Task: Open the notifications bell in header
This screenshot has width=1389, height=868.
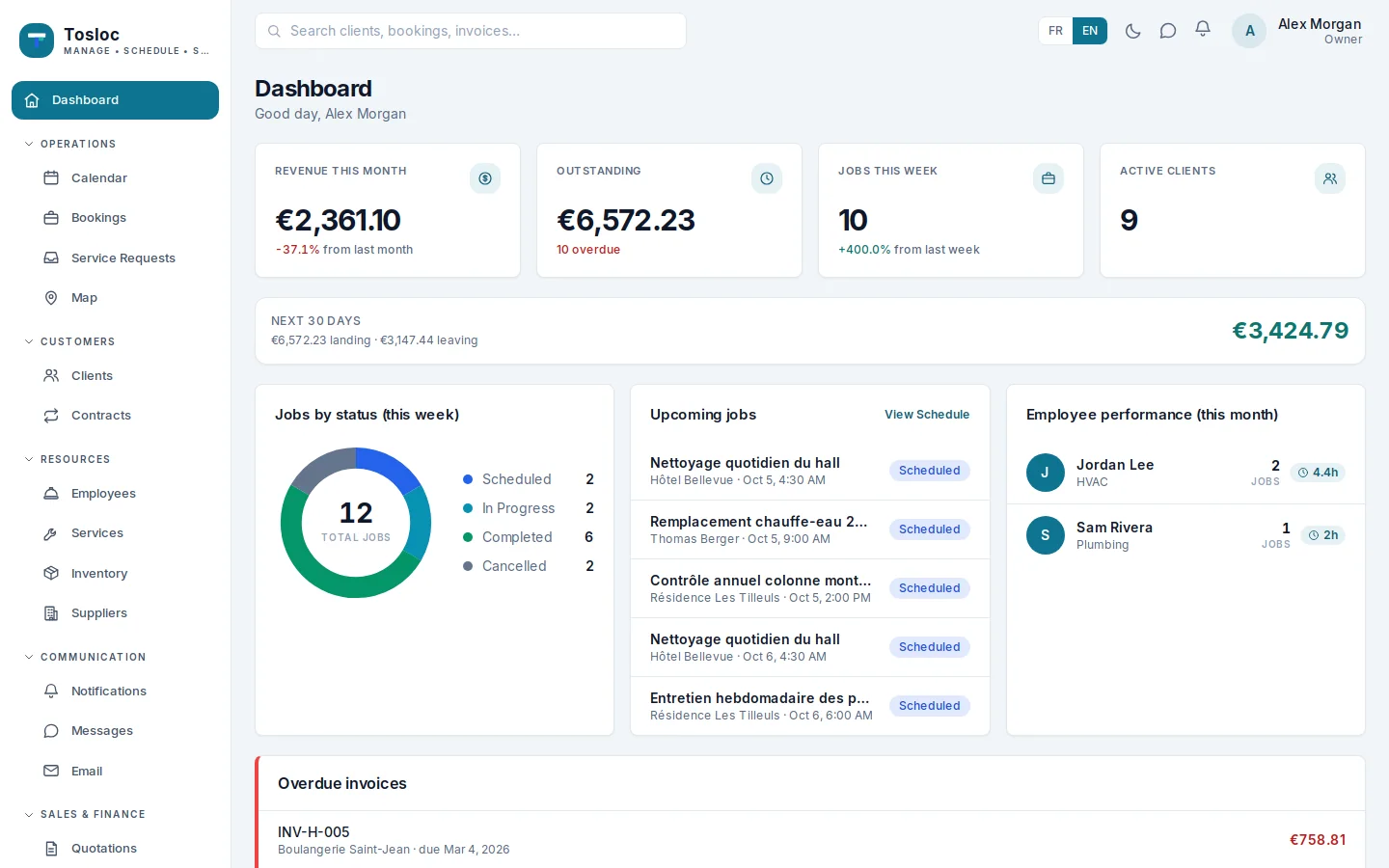Action: click(x=1203, y=30)
